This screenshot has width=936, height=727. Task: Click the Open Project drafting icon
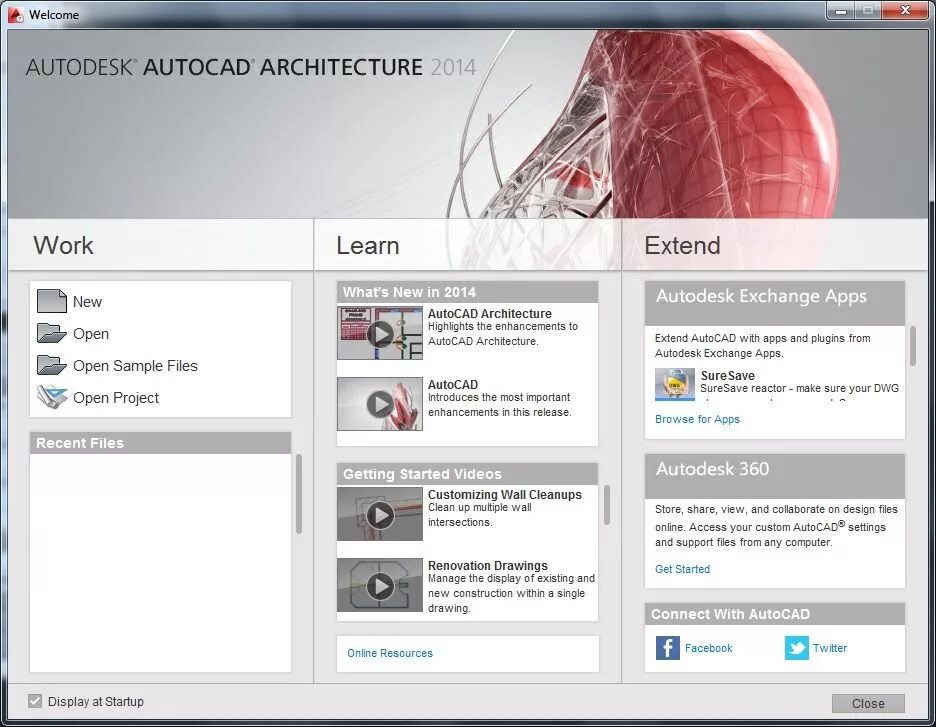coord(51,397)
